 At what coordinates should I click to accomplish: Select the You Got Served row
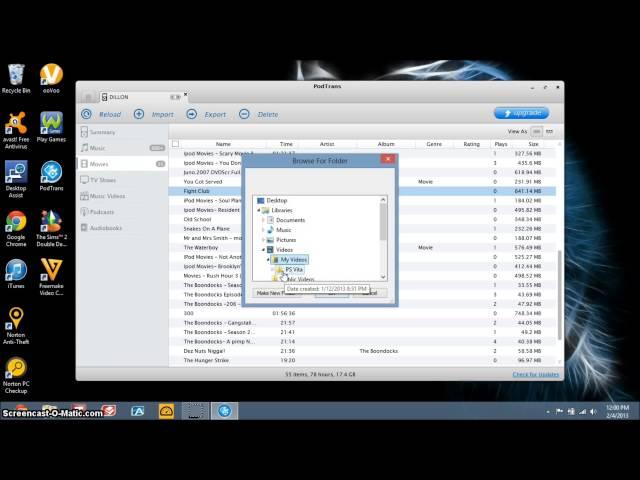point(362,182)
